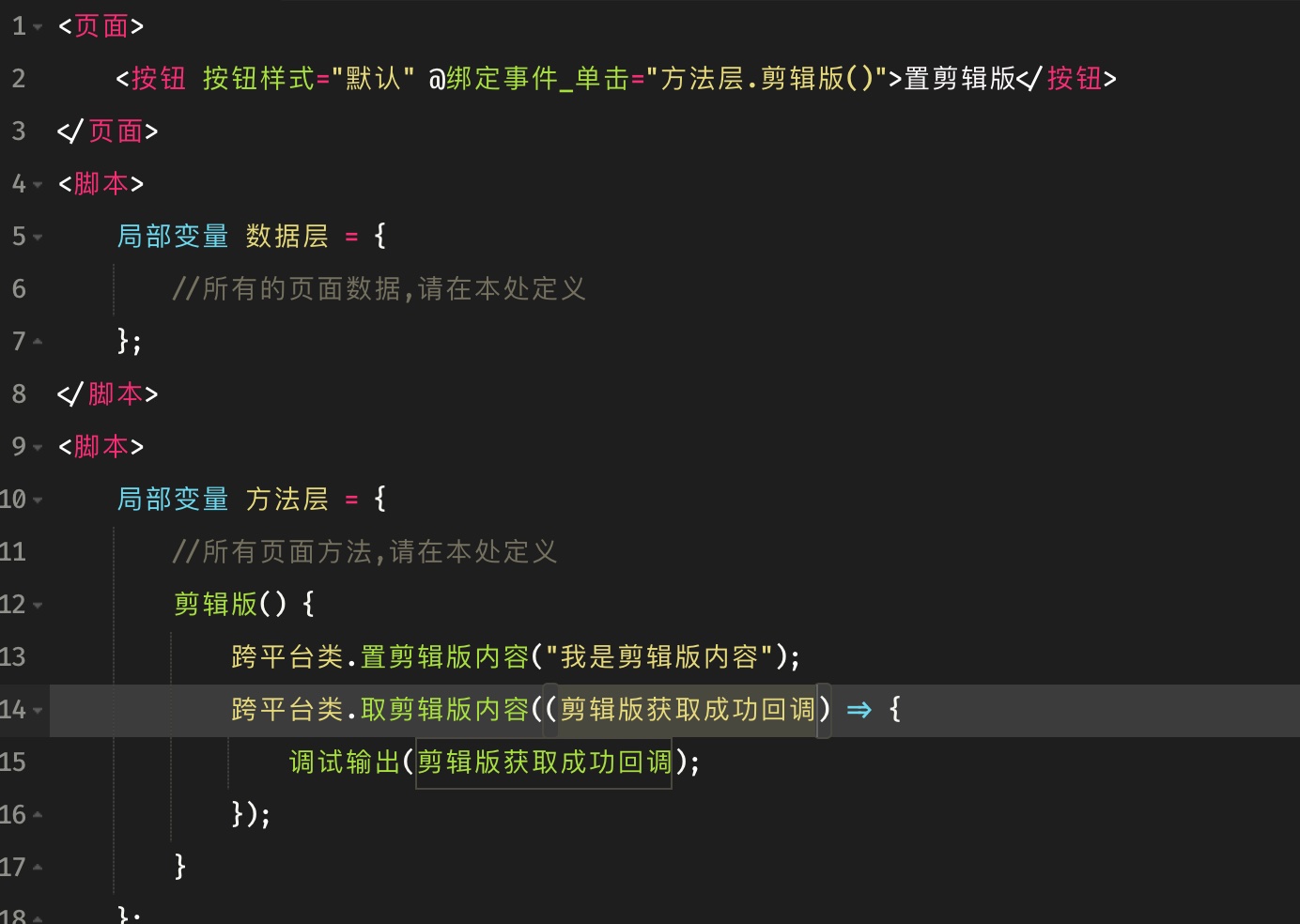1300x924 pixels.
Task: Click the 置剪辑版 button label text
Action: tap(960, 79)
